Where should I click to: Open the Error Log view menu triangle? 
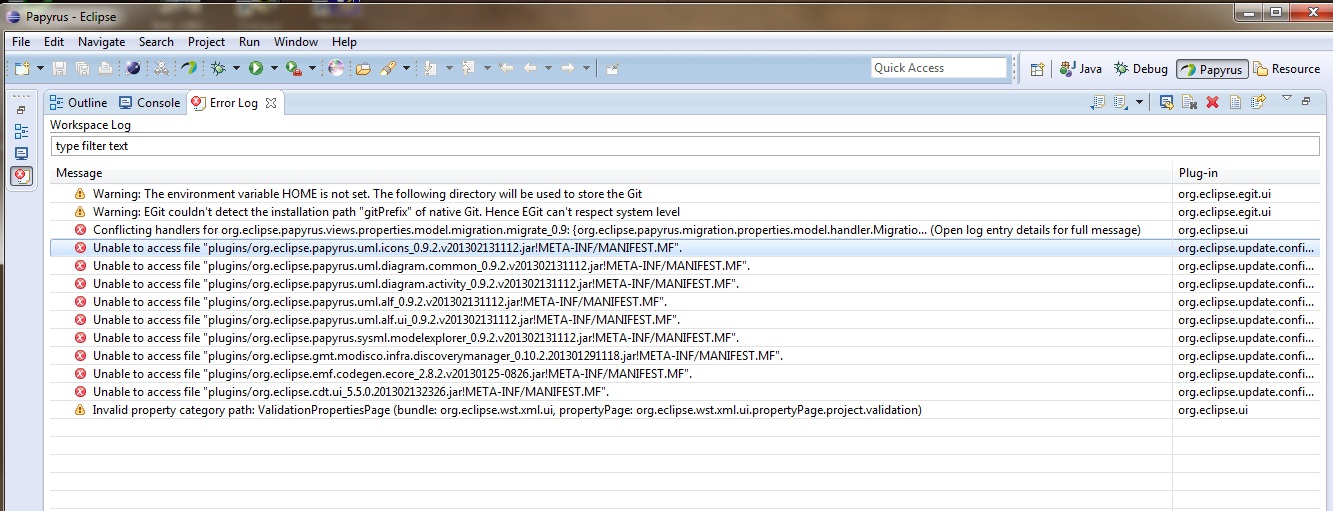tap(1286, 100)
